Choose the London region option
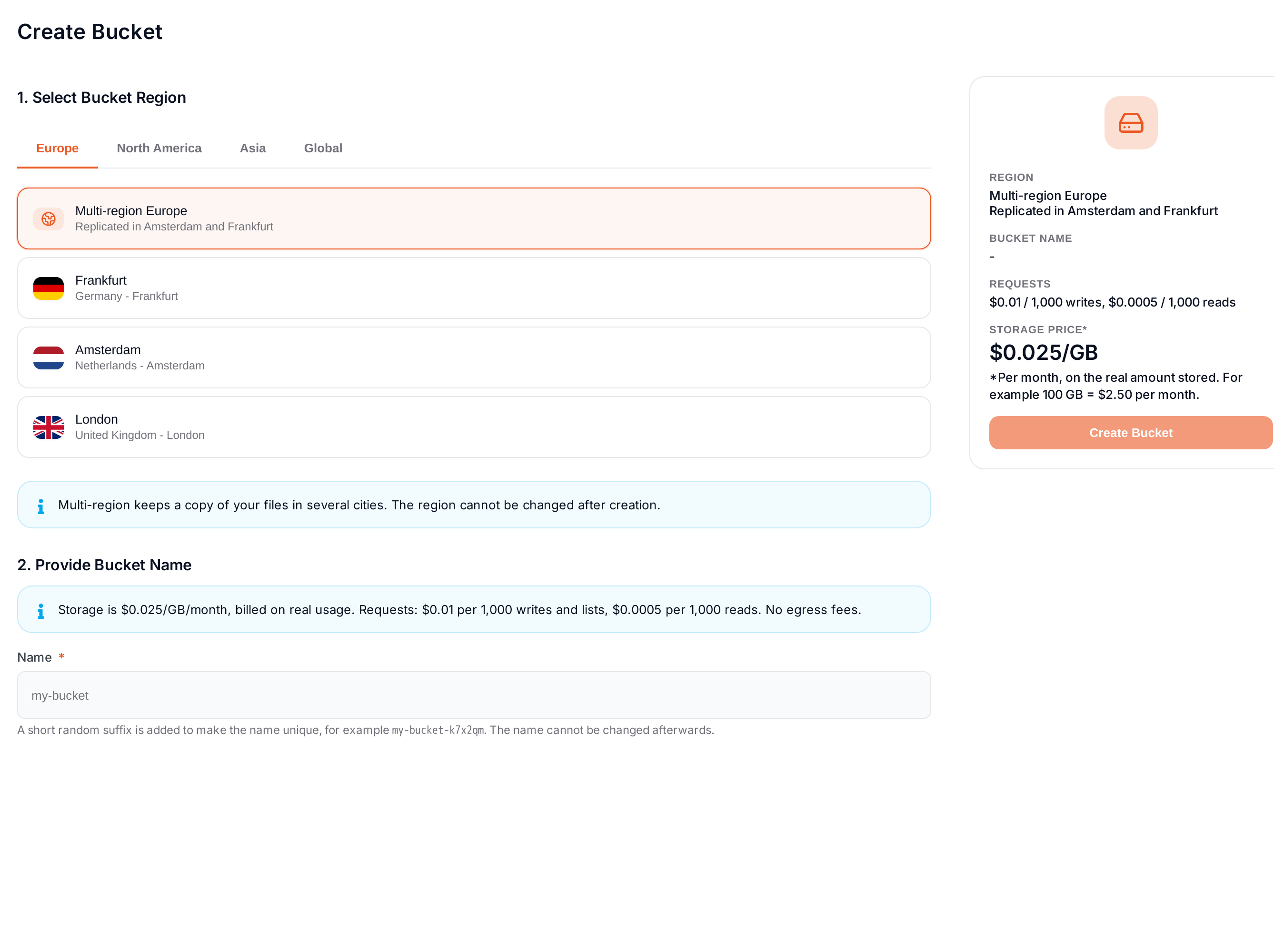The height and width of the screenshot is (952, 1274). 474,427
